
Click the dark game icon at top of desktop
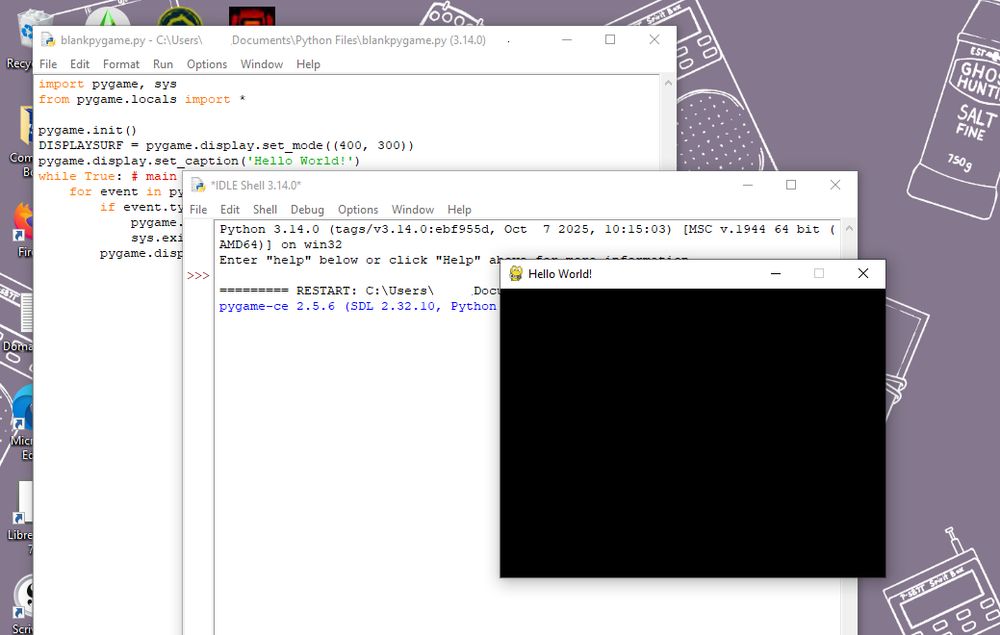(250, 14)
